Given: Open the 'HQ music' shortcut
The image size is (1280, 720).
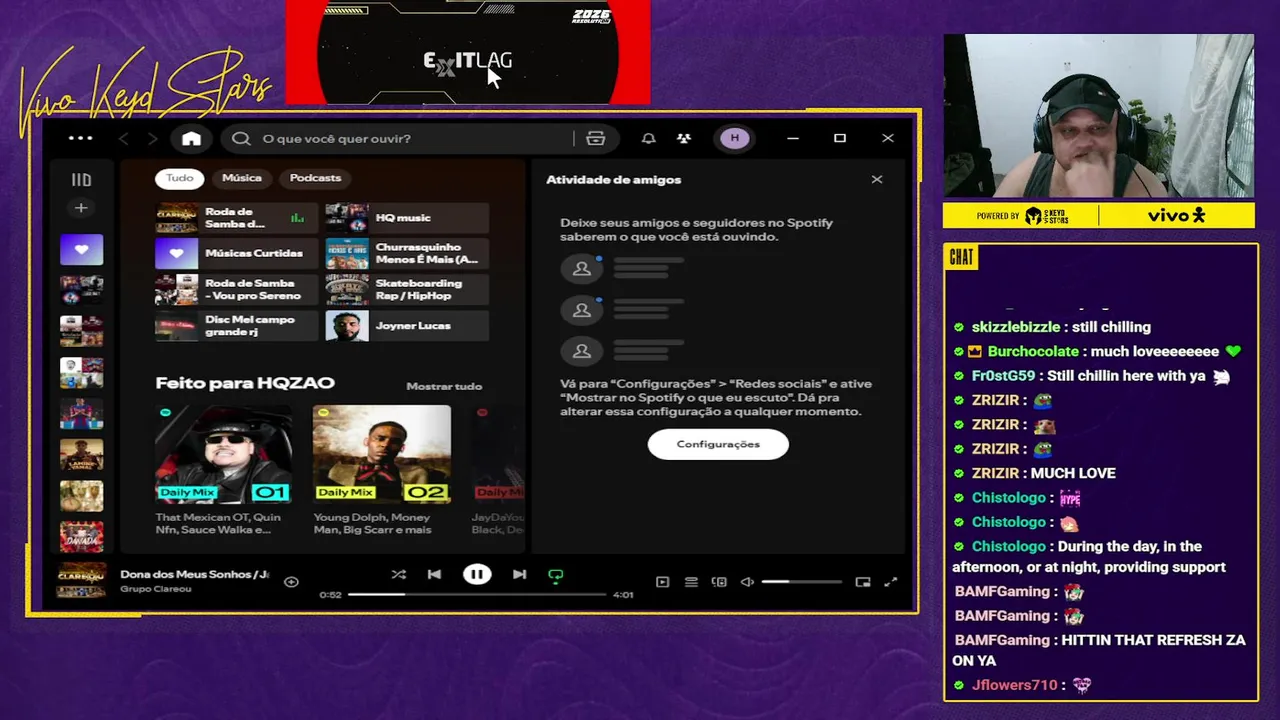Looking at the screenshot, I should coord(407,218).
